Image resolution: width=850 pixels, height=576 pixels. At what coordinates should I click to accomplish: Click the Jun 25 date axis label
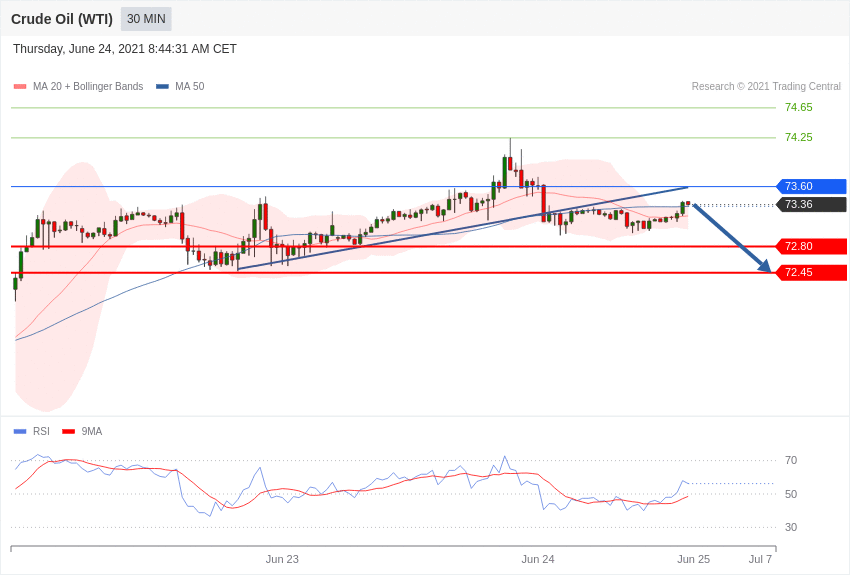693,559
